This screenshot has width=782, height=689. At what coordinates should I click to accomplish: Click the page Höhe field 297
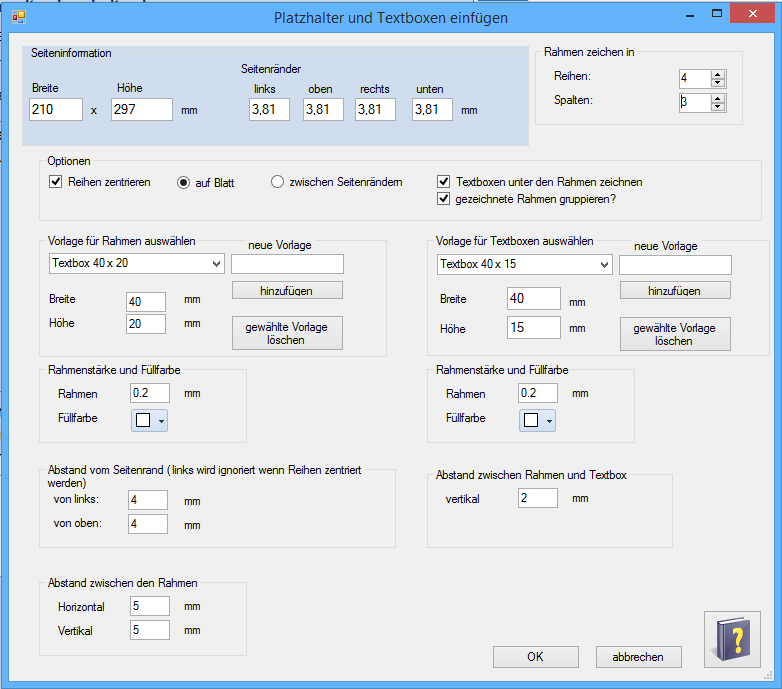click(x=142, y=109)
